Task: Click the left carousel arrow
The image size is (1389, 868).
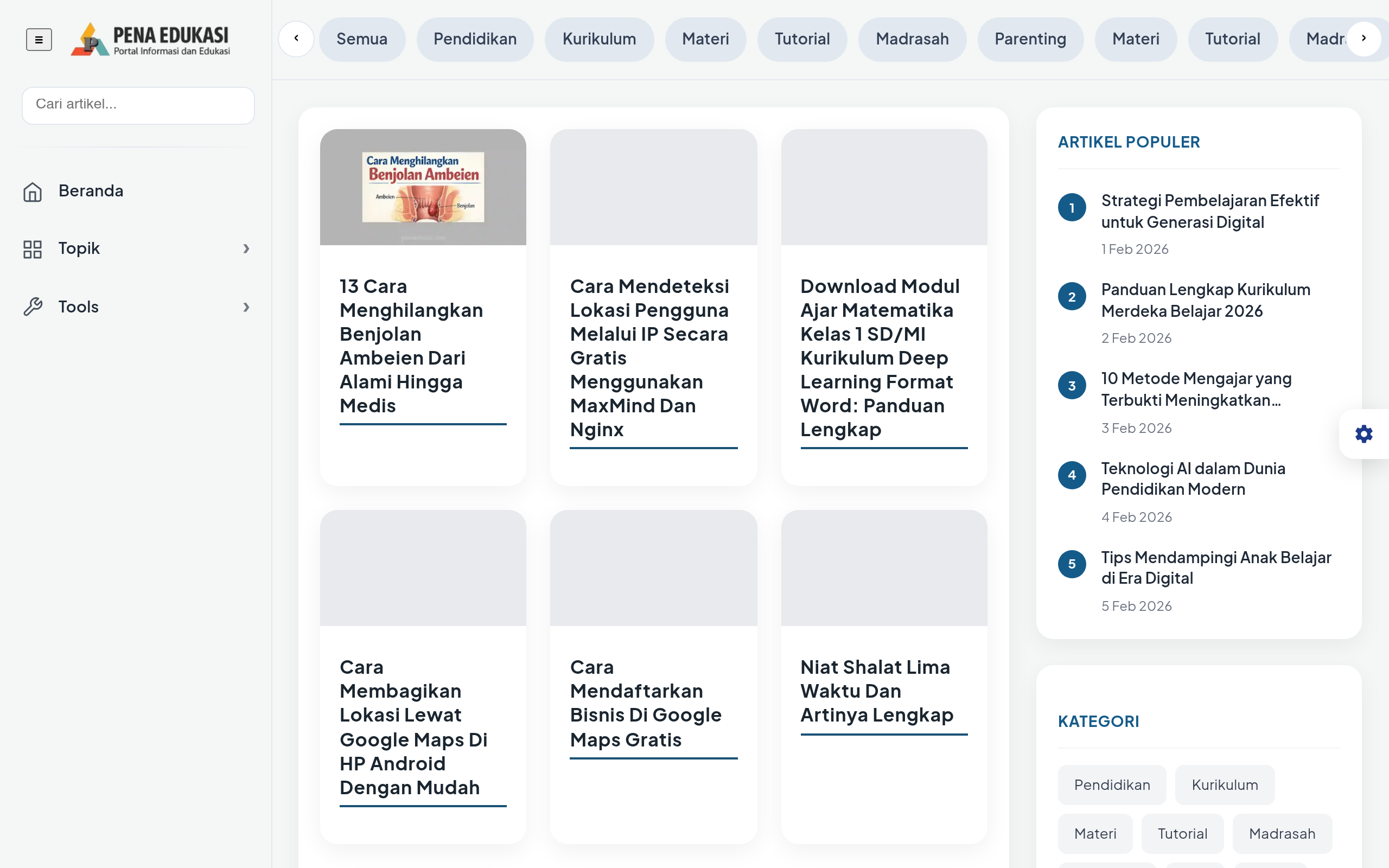Action: click(296, 39)
